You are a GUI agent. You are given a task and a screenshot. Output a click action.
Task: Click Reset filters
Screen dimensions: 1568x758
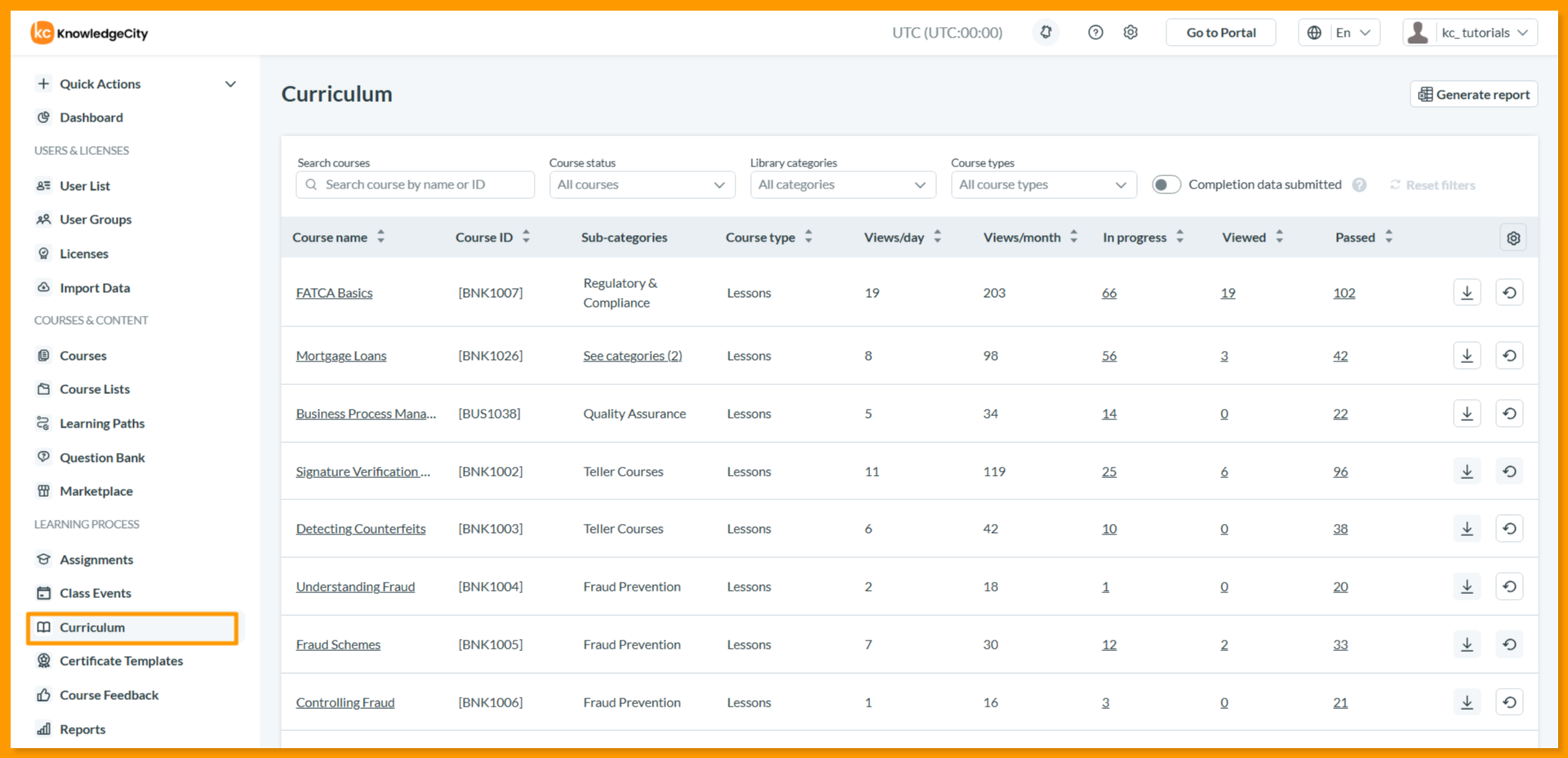click(1433, 185)
